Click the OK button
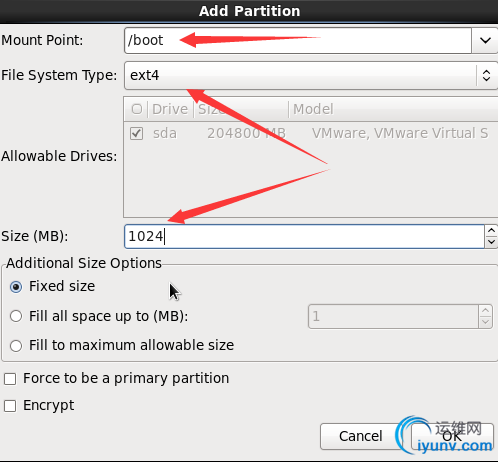 (x=452, y=436)
